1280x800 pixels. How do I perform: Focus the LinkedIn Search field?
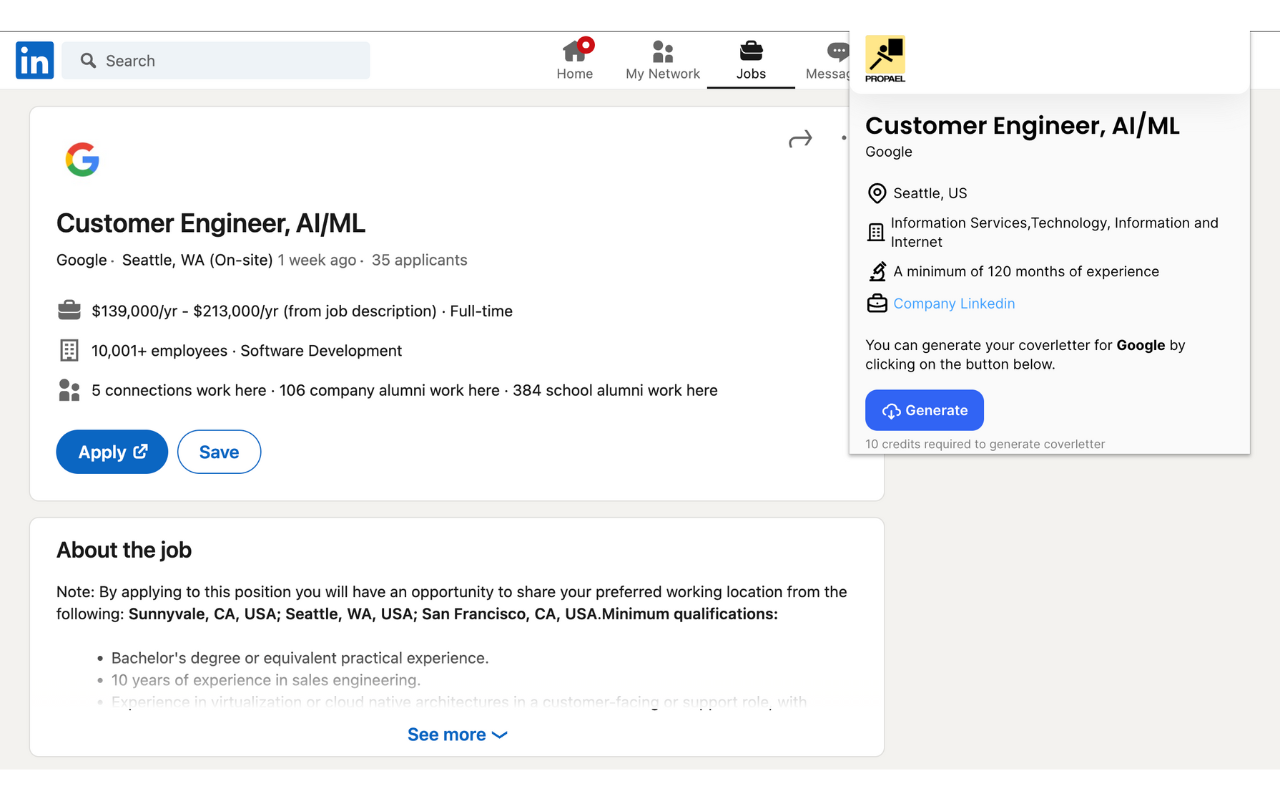click(x=216, y=60)
